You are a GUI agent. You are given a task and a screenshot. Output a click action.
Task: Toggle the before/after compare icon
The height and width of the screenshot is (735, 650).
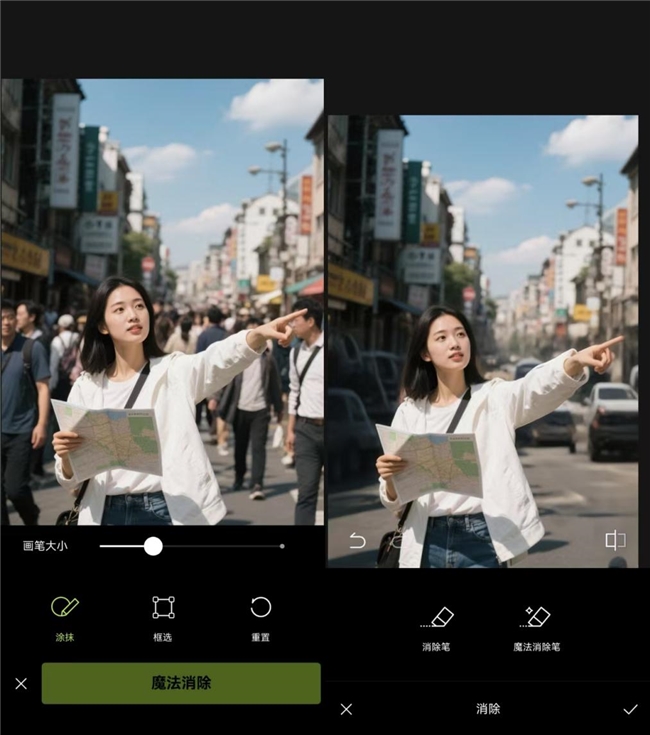click(615, 541)
